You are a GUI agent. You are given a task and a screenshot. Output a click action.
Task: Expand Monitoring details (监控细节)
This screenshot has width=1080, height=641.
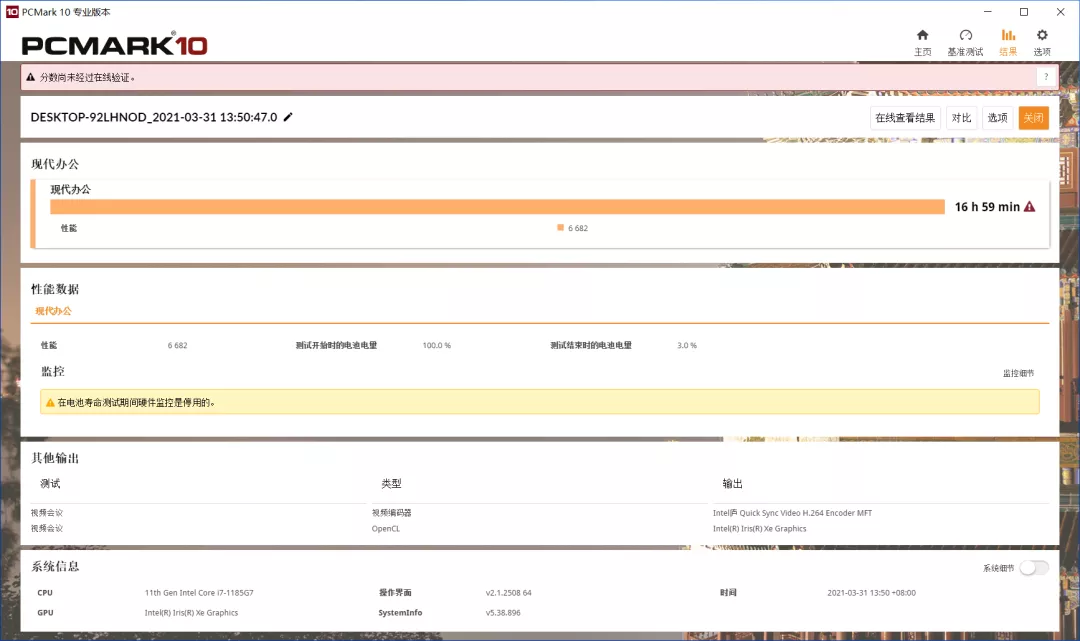coord(1018,373)
